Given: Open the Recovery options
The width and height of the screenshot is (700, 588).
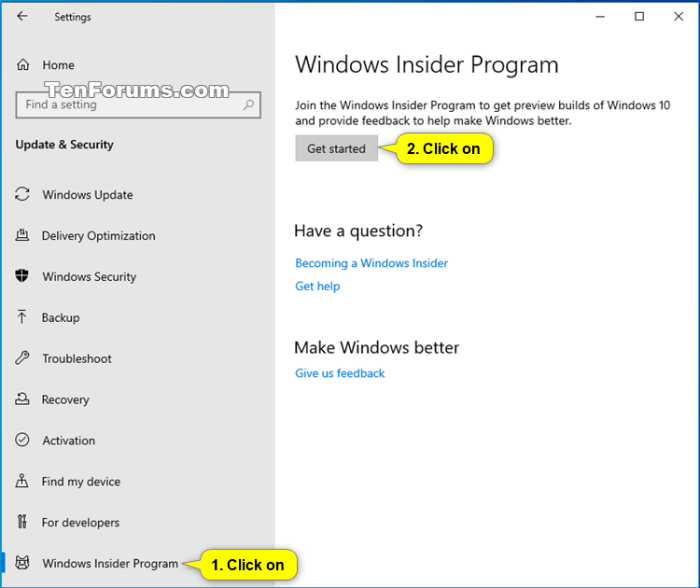Looking at the screenshot, I should [x=66, y=400].
